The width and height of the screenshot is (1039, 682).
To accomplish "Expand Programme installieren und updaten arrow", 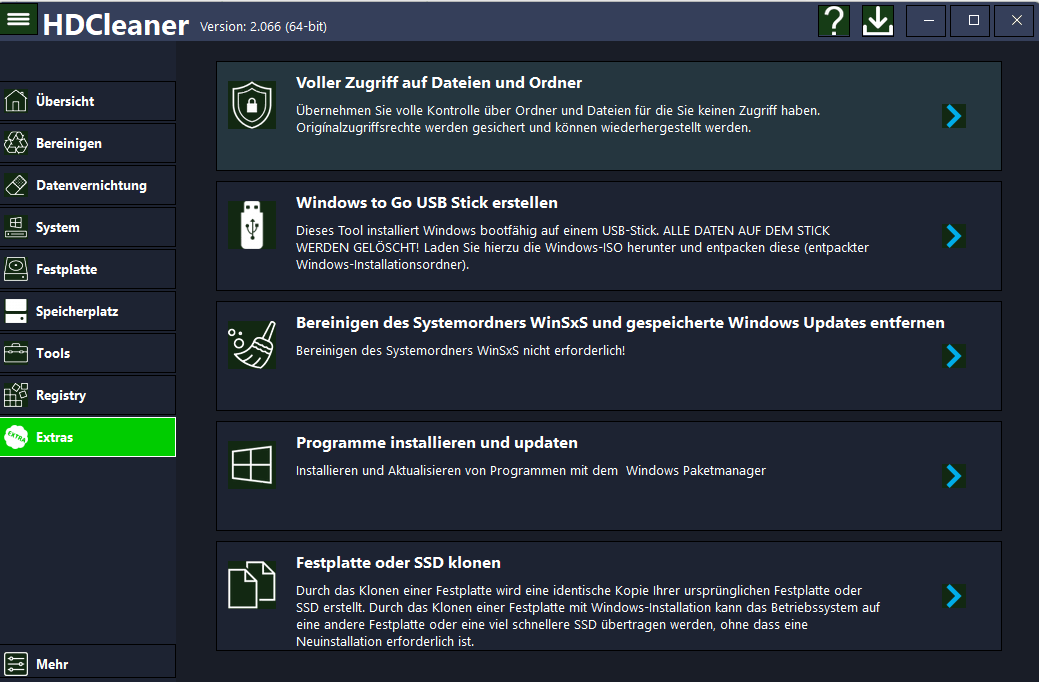I will point(953,476).
